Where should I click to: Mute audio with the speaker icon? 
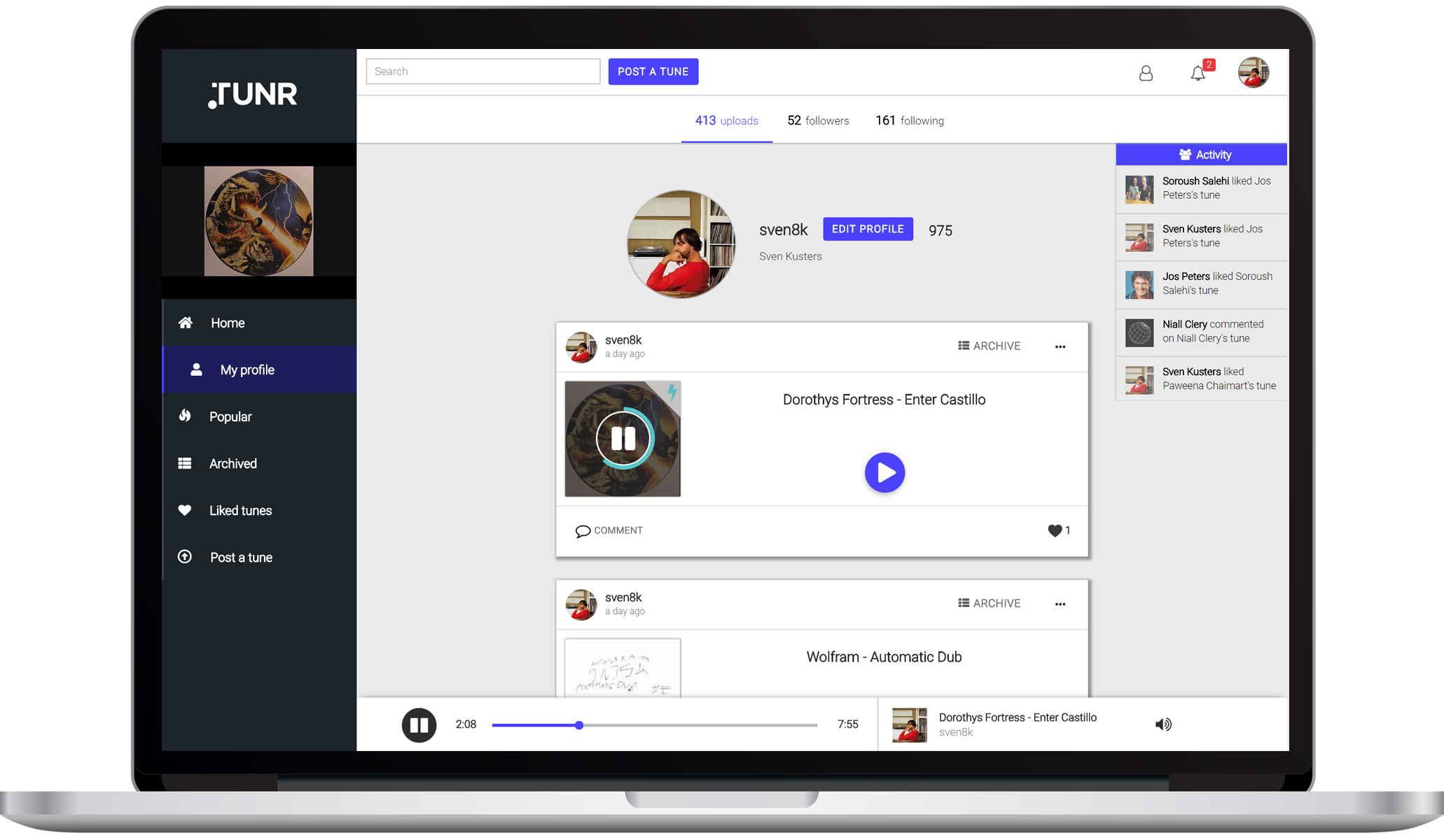click(x=1162, y=724)
